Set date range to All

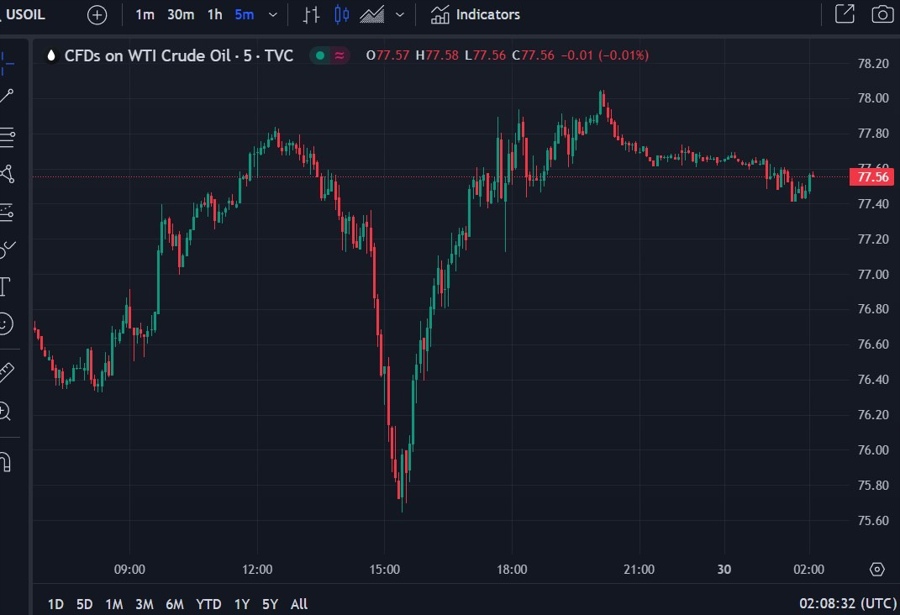point(299,604)
